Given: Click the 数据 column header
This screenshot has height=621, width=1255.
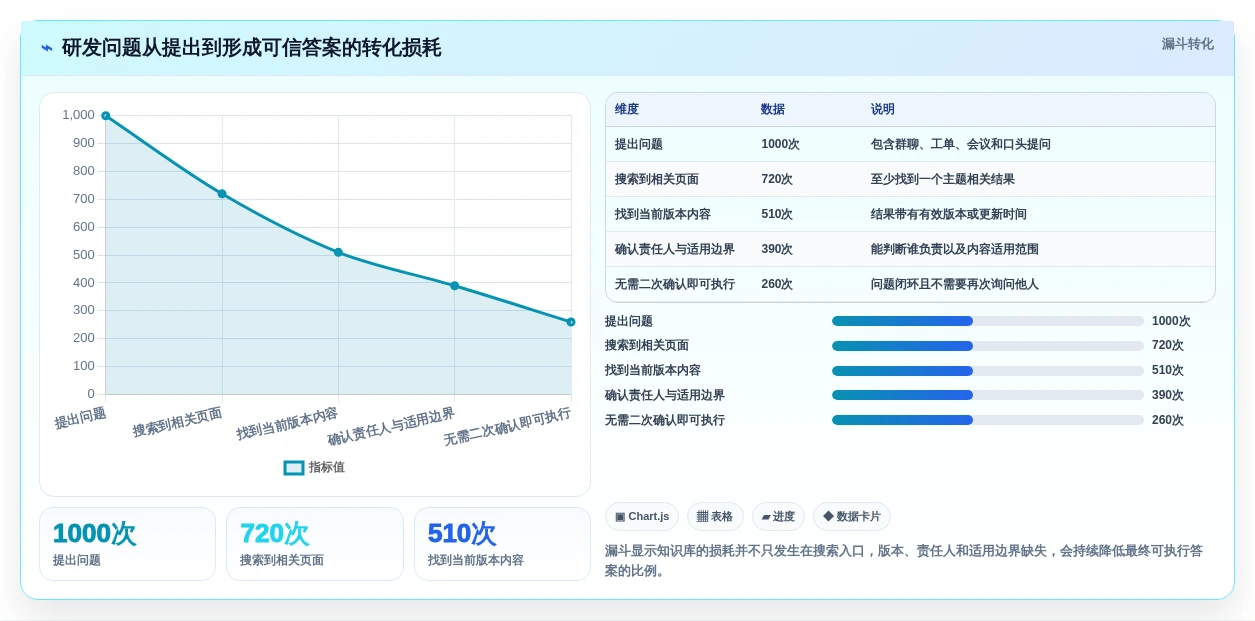Looking at the screenshot, I should tap(773, 109).
